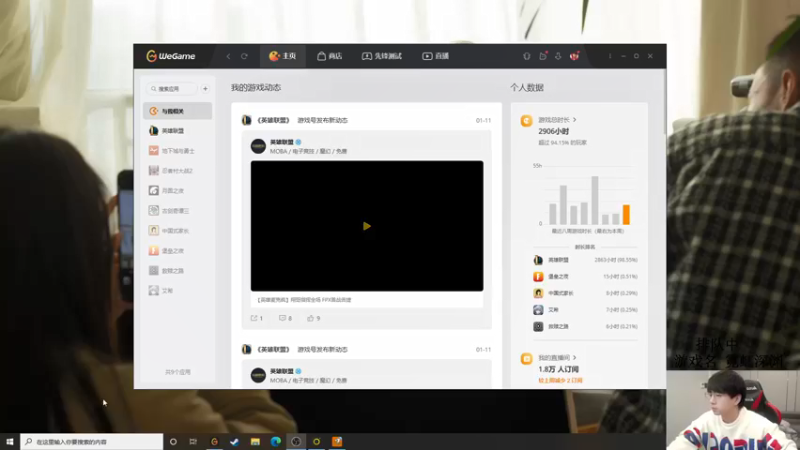
Task: Open the message icon with red dot
Action: tap(543, 56)
